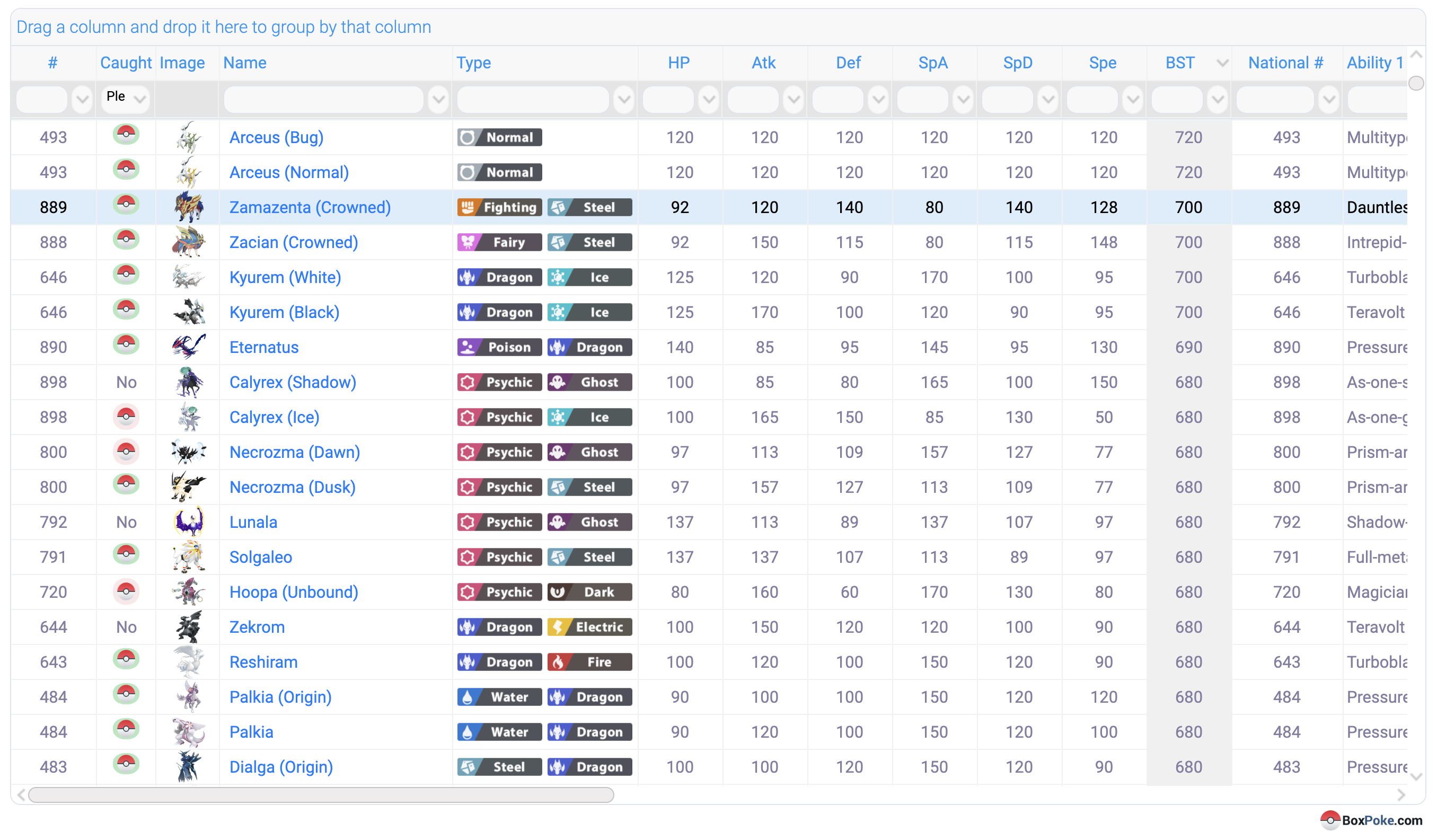Open the Spe filter operator dropdown
The width and height of the screenshot is (1437, 840).
(x=1133, y=99)
